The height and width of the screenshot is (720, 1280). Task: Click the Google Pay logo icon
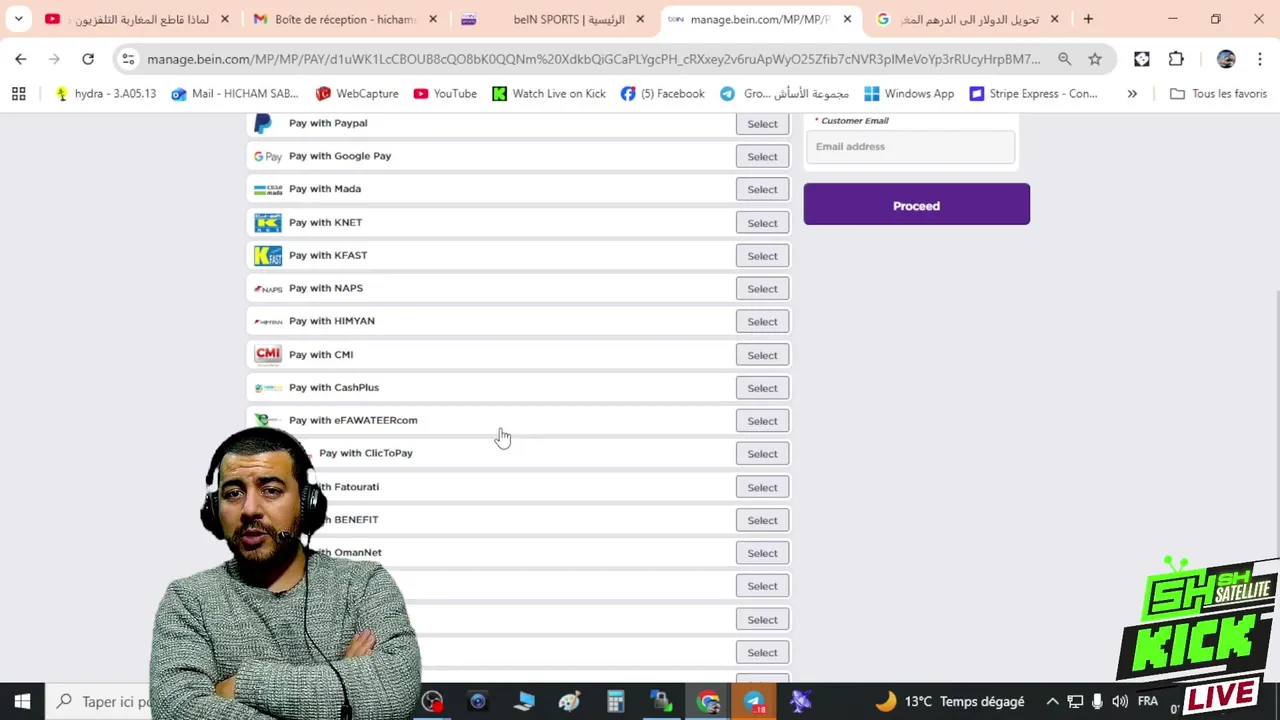[x=267, y=156]
